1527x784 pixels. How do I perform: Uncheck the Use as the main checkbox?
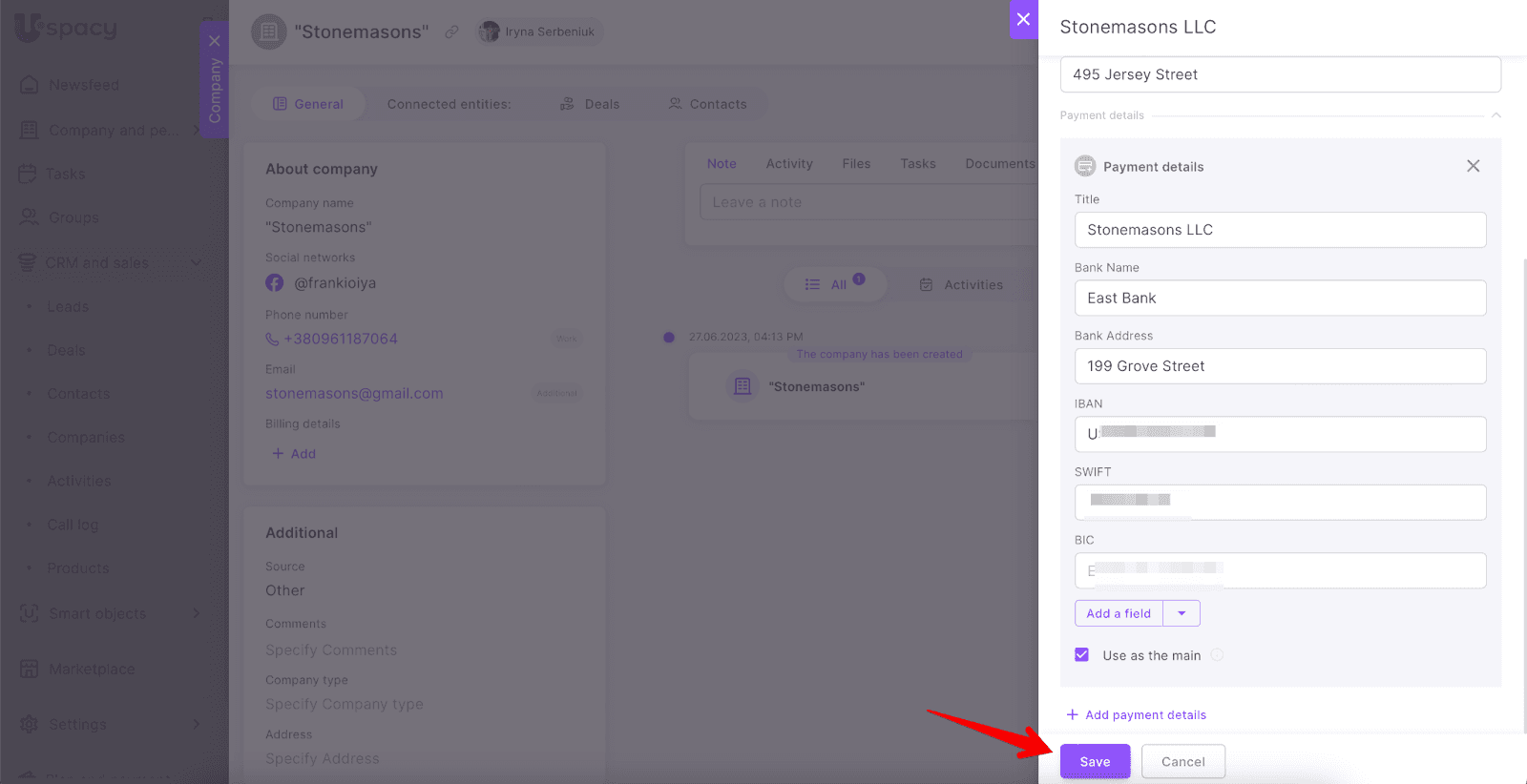pyautogui.click(x=1081, y=655)
